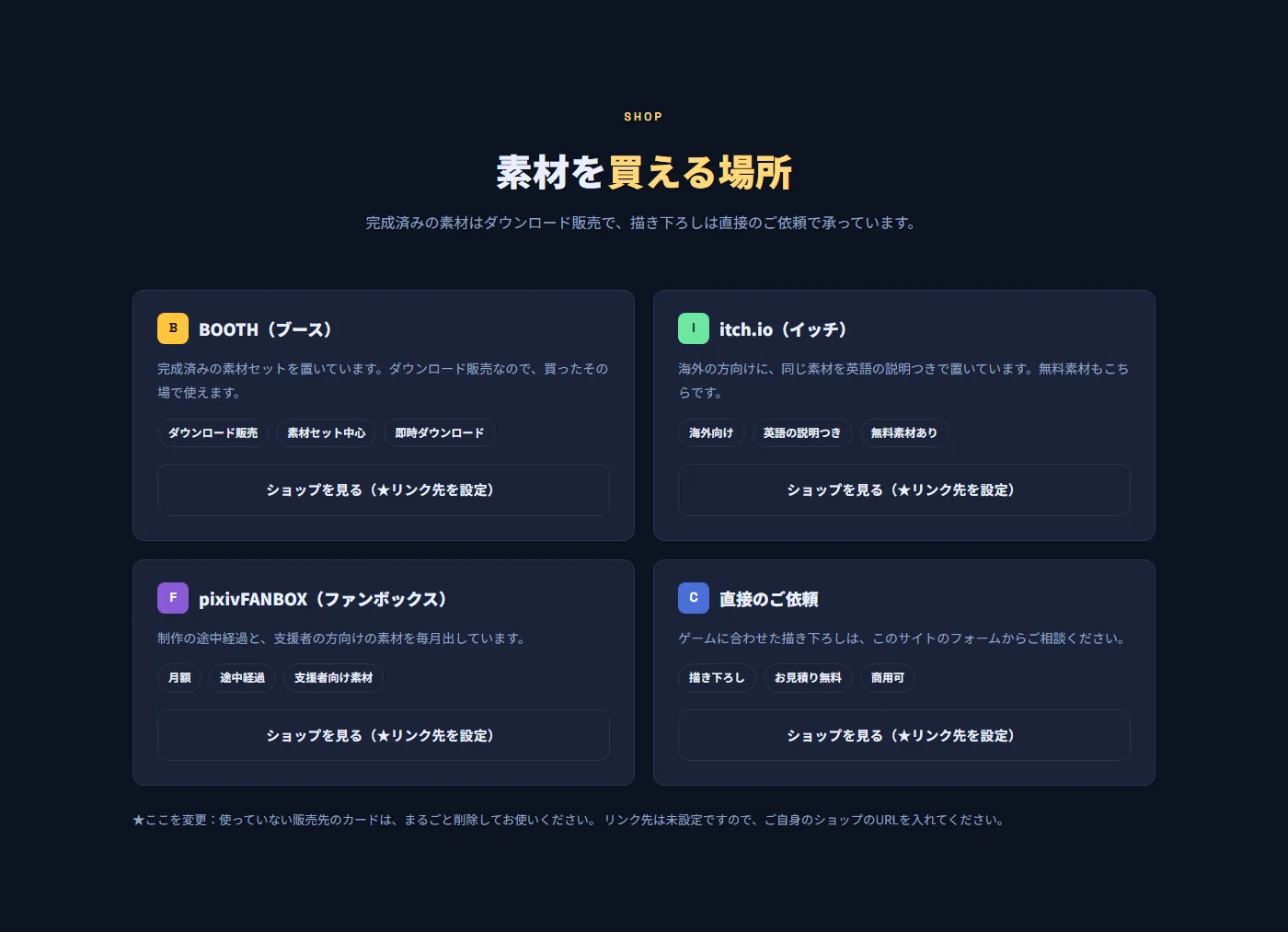This screenshot has height=932, width=1288.
Task: Click the BOOTH（ブース） card title
Action: point(265,329)
